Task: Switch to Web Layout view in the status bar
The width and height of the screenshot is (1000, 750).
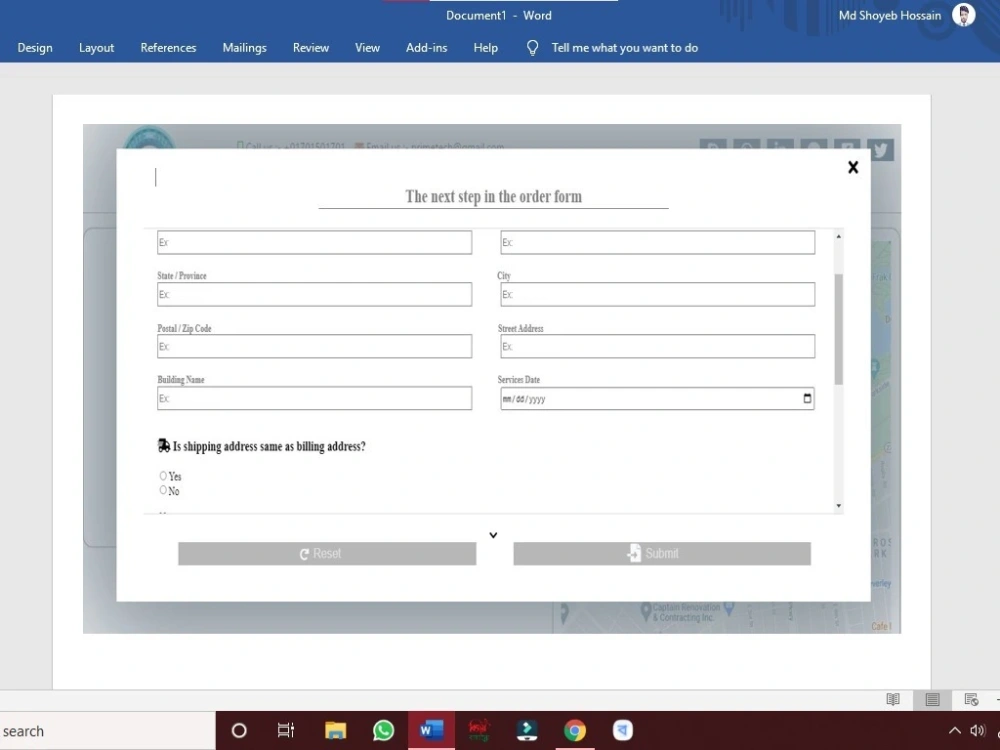Action: (971, 700)
